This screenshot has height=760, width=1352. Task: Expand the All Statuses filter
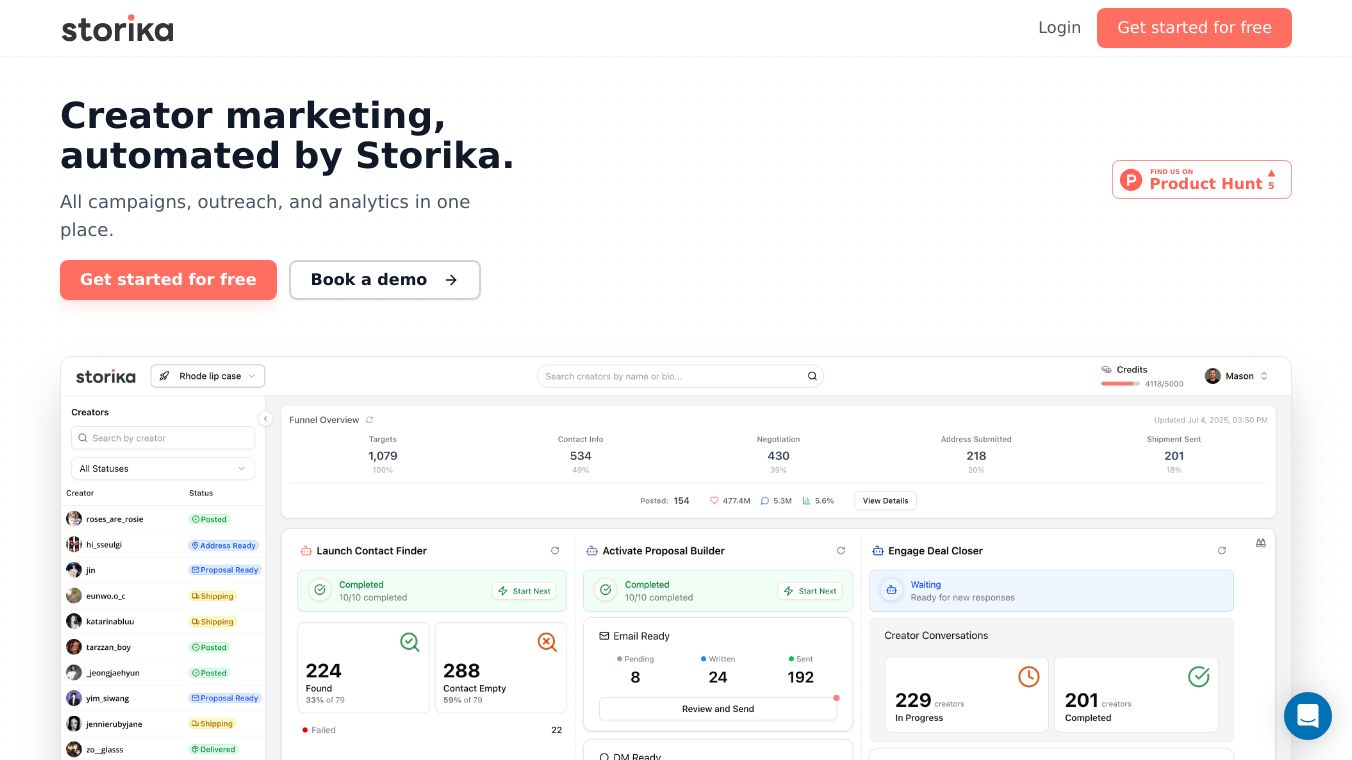[x=163, y=468]
